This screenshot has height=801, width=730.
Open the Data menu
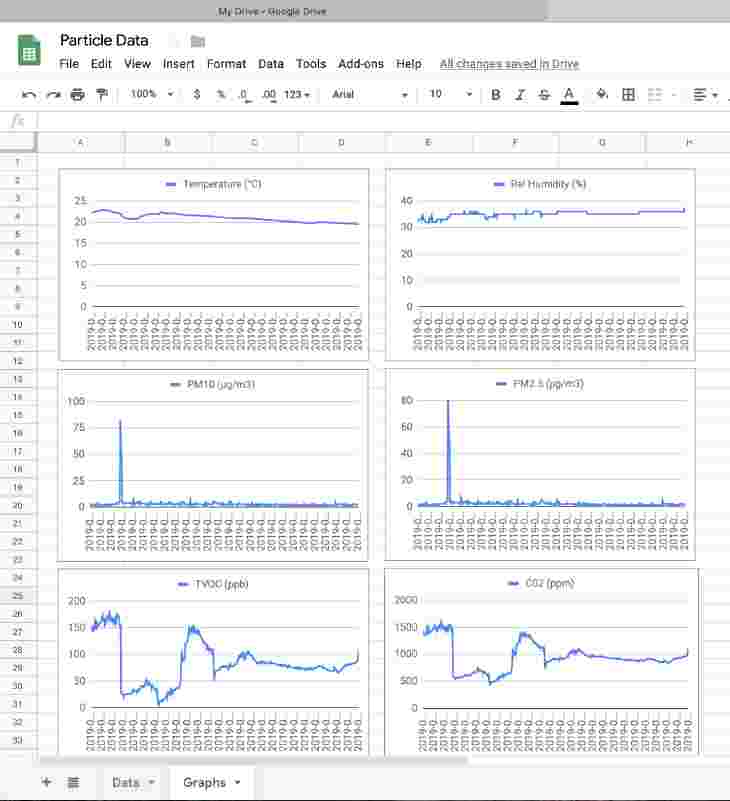[271, 64]
